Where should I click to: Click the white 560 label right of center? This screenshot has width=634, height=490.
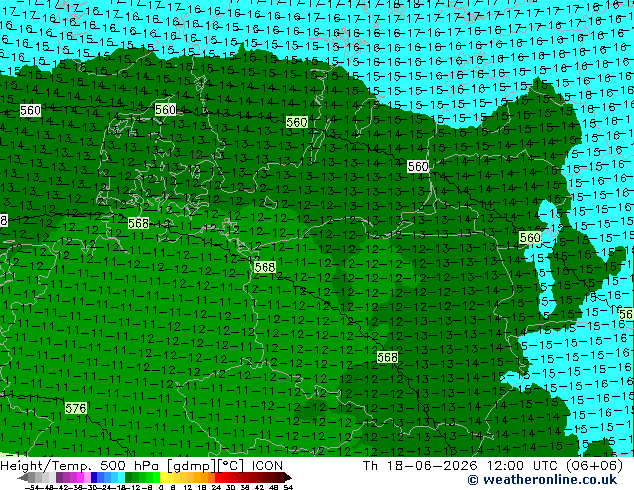(418, 166)
